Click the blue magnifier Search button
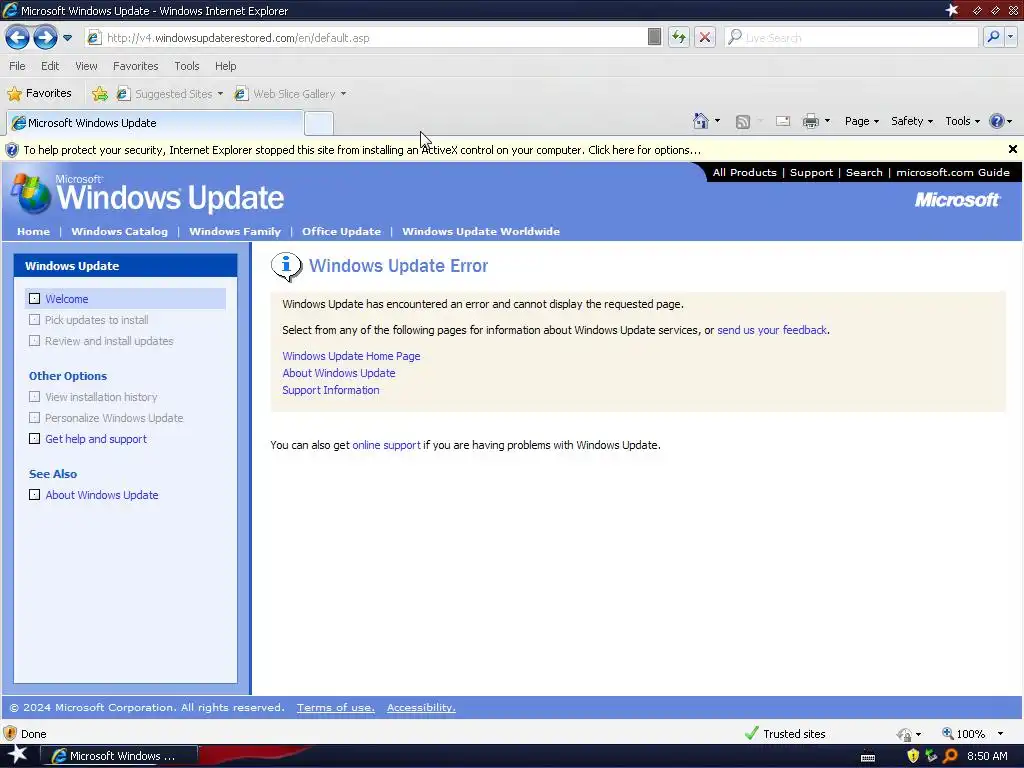 tap(993, 37)
